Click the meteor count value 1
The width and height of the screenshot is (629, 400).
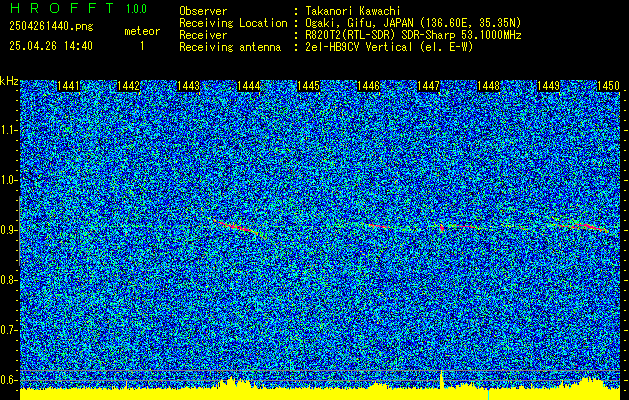[x=142, y=46]
